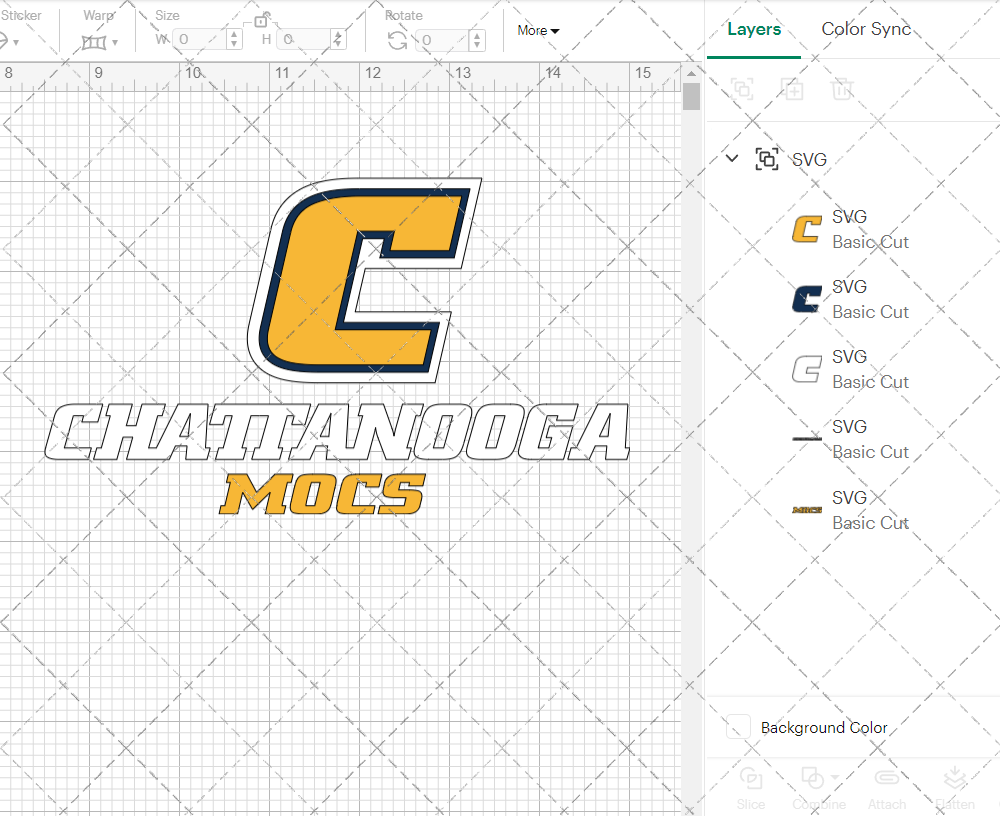Open the More dropdown
The width and height of the screenshot is (1000, 816).
coord(537,31)
